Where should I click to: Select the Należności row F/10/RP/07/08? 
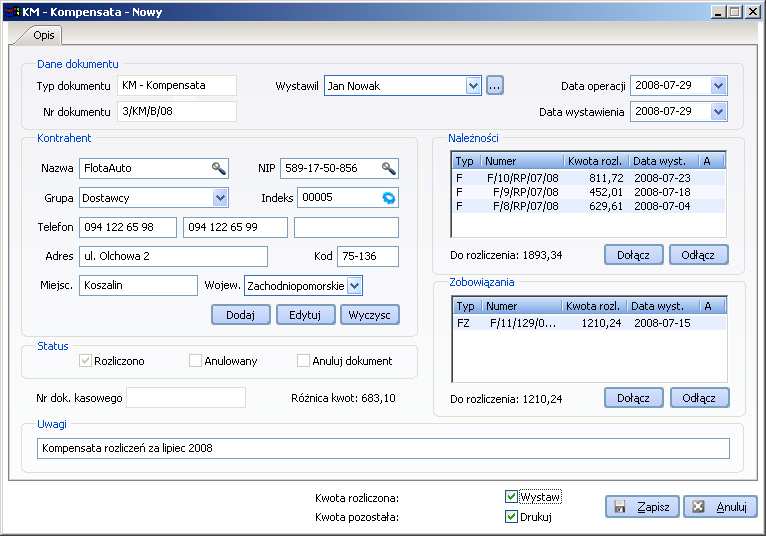click(x=589, y=178)
